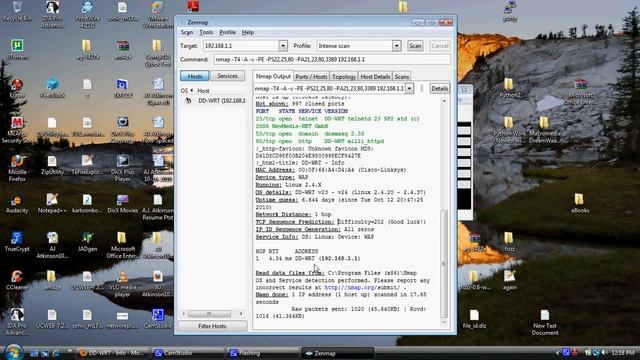Click inside the Target input field
640x360 pixels.
[241, 46]
